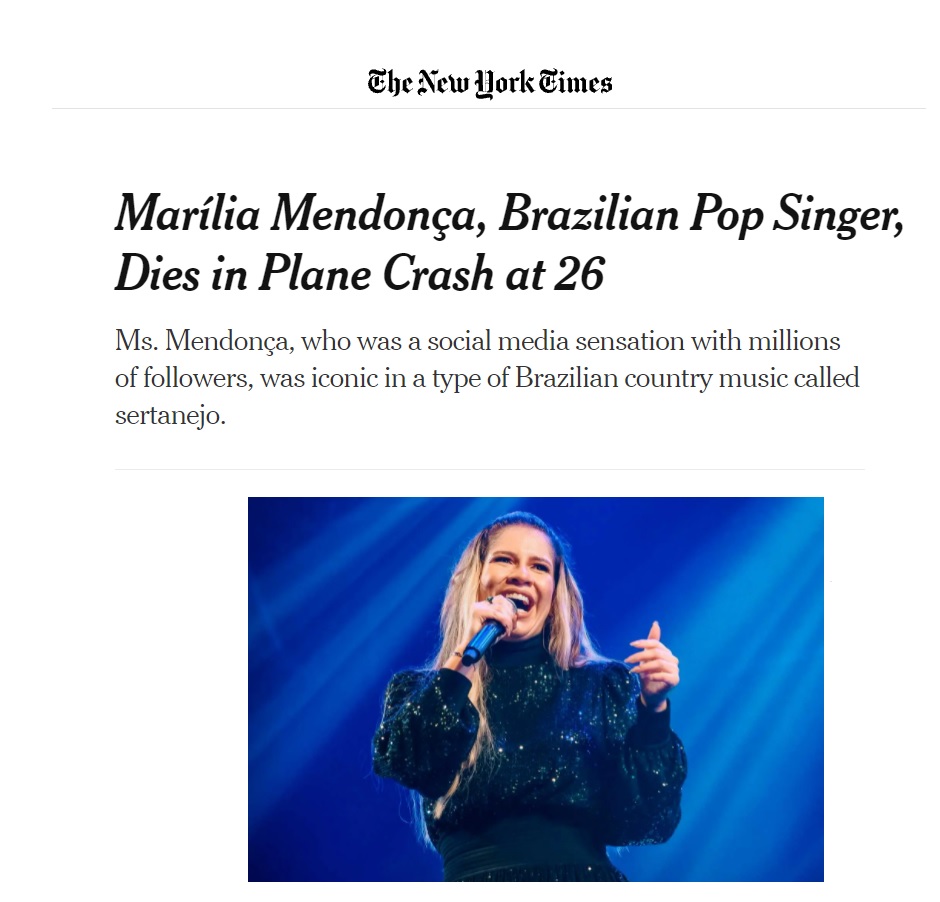Click "Ms. Mendonça" in the summary

[204, 341]
